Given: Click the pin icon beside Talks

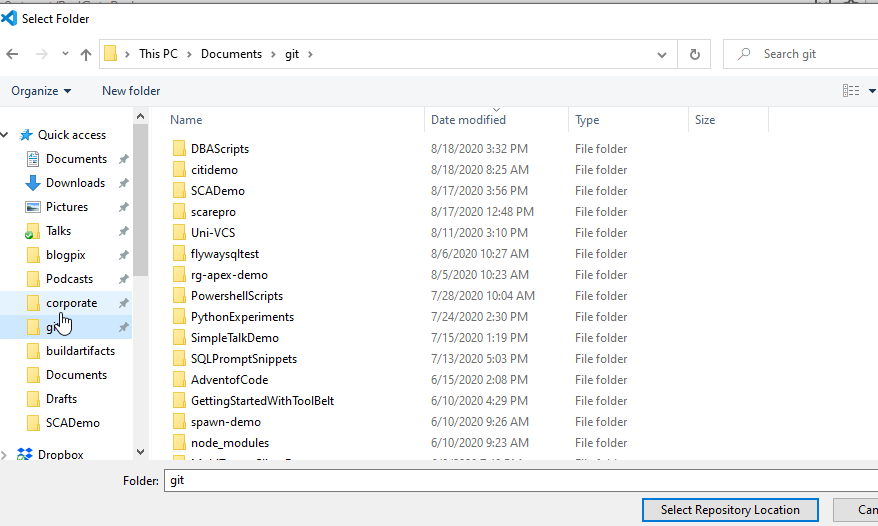Looking at the screenshot, I should (124, 231).
